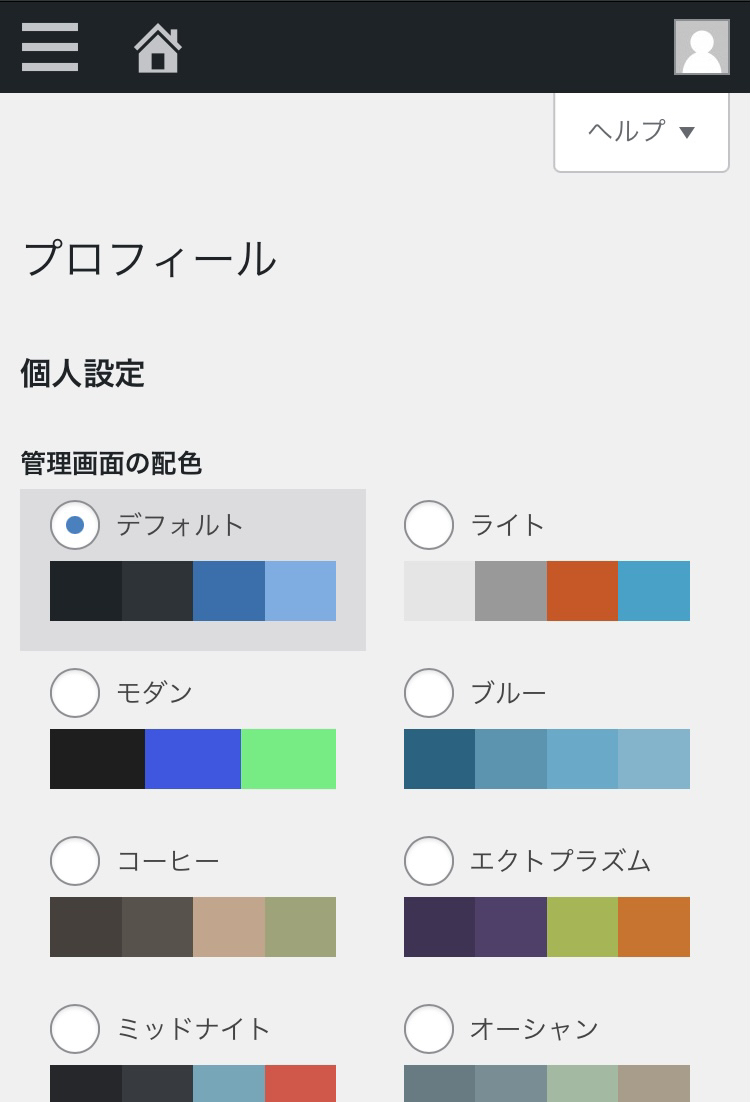The height and width of the screenshot is (1102, 750).
Task: Click the オーシャン label text
Action: coord(534,1029)
